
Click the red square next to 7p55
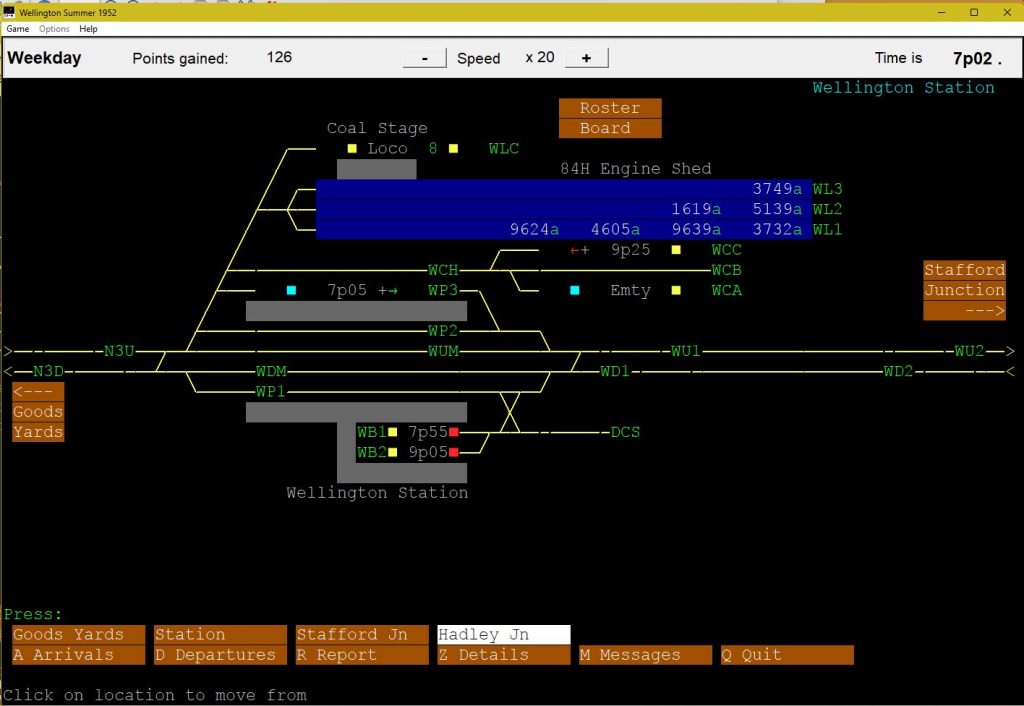453,432
